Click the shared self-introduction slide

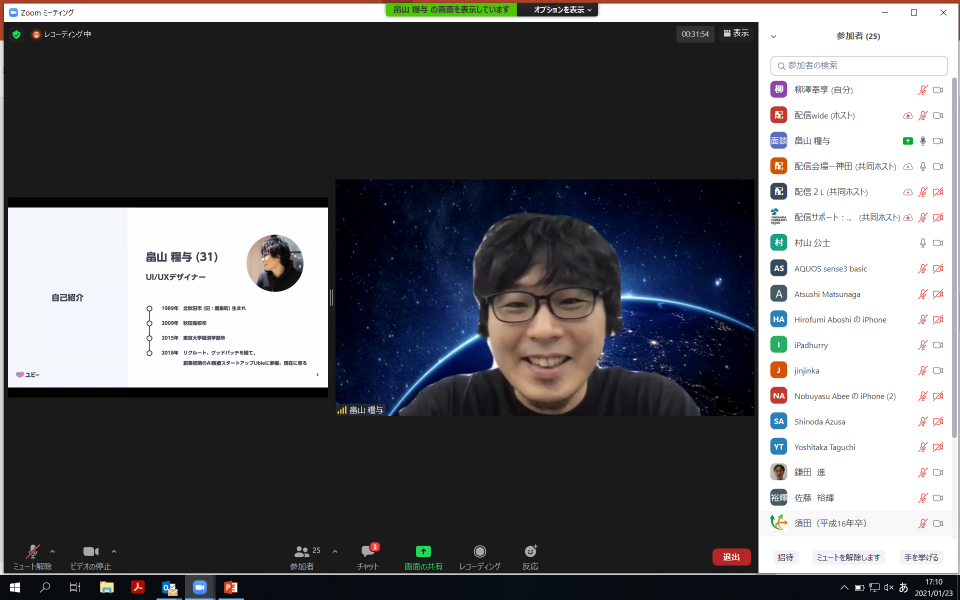click(x=168, y=297)
